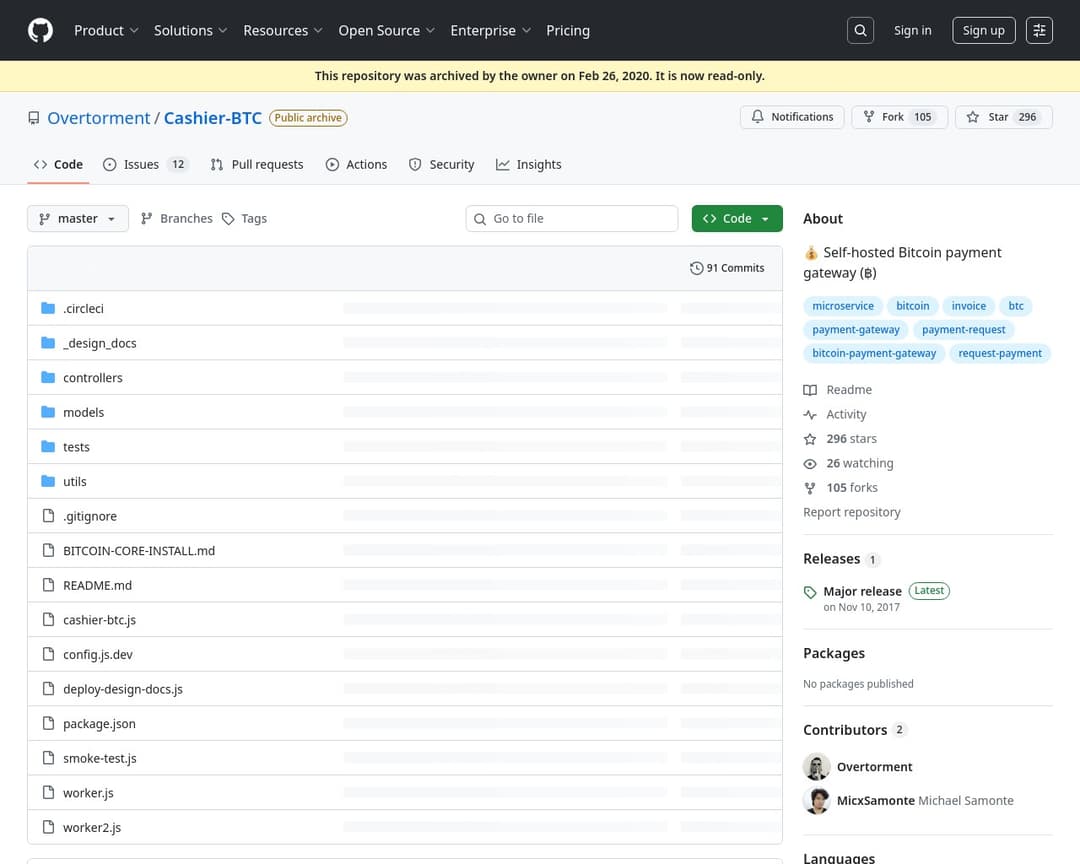Click the pulse icon beside Activity
Screen dimensions: 1080x864
click(810, 415)
